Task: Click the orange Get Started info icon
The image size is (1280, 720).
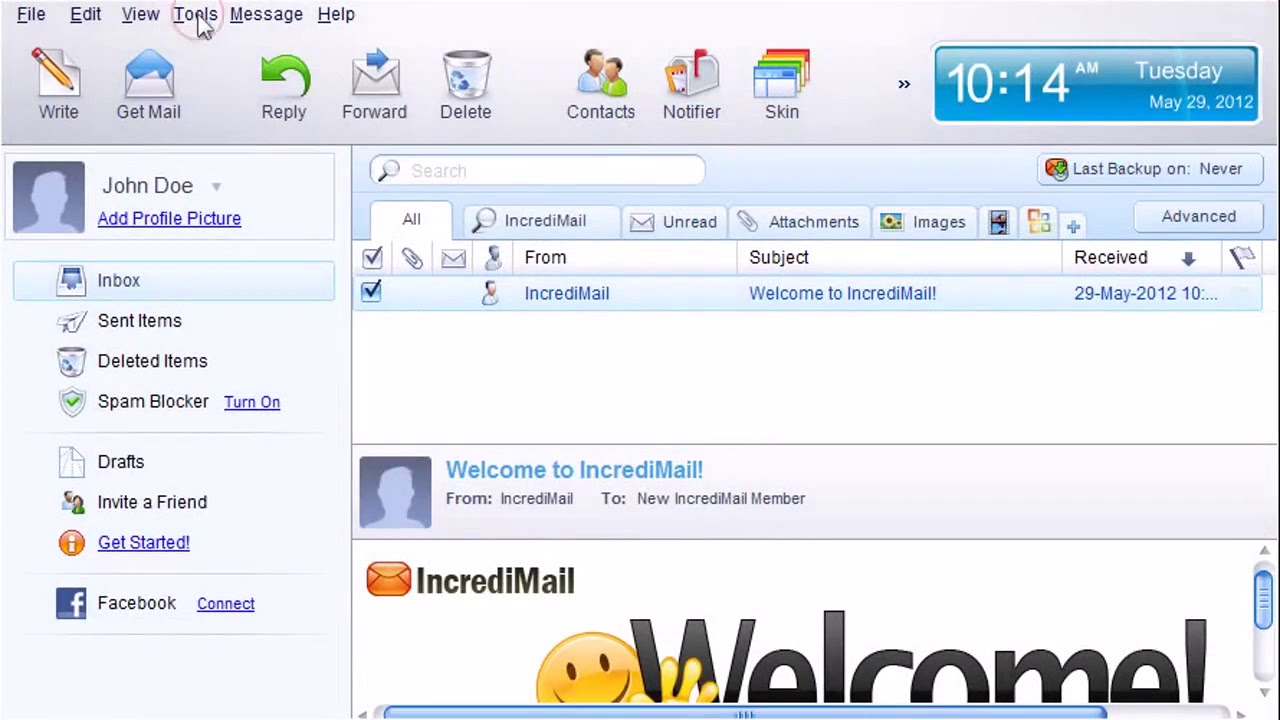Action: coord(71,543)
